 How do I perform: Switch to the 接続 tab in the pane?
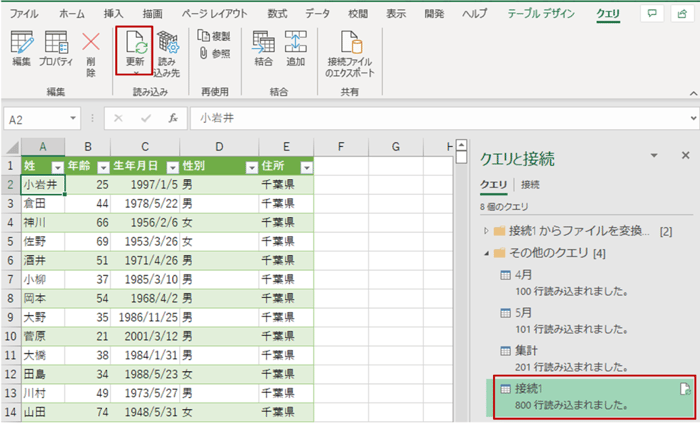click(530, 185)
